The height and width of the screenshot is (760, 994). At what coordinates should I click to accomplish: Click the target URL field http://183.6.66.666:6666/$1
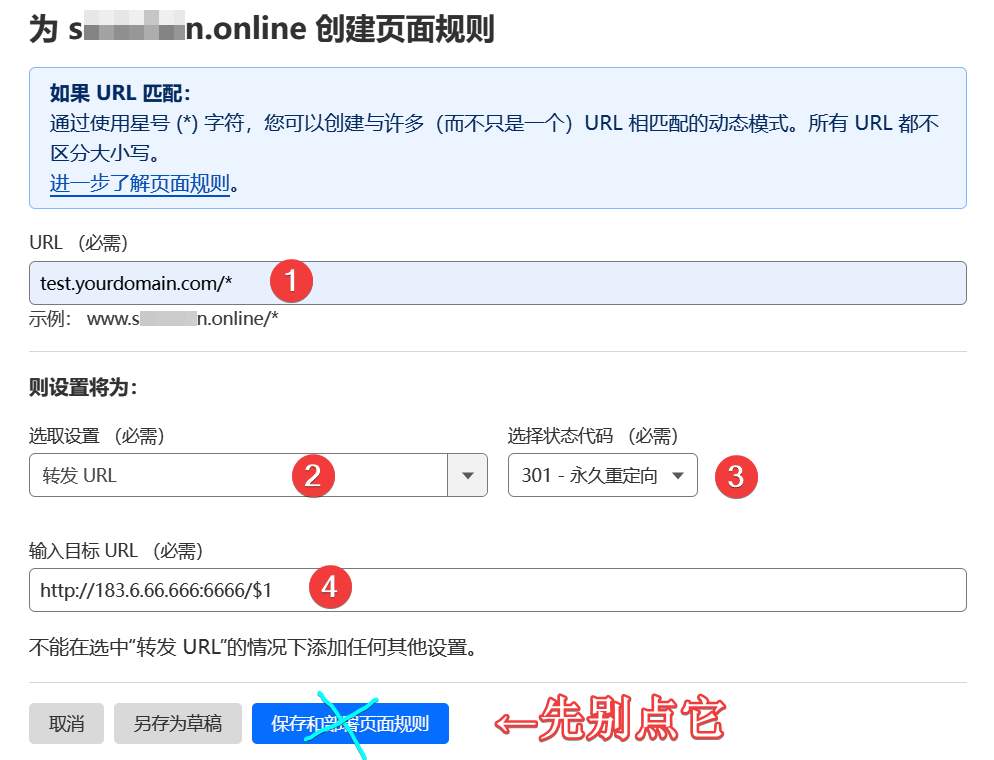pyautogui.click(x=498, y=590)
